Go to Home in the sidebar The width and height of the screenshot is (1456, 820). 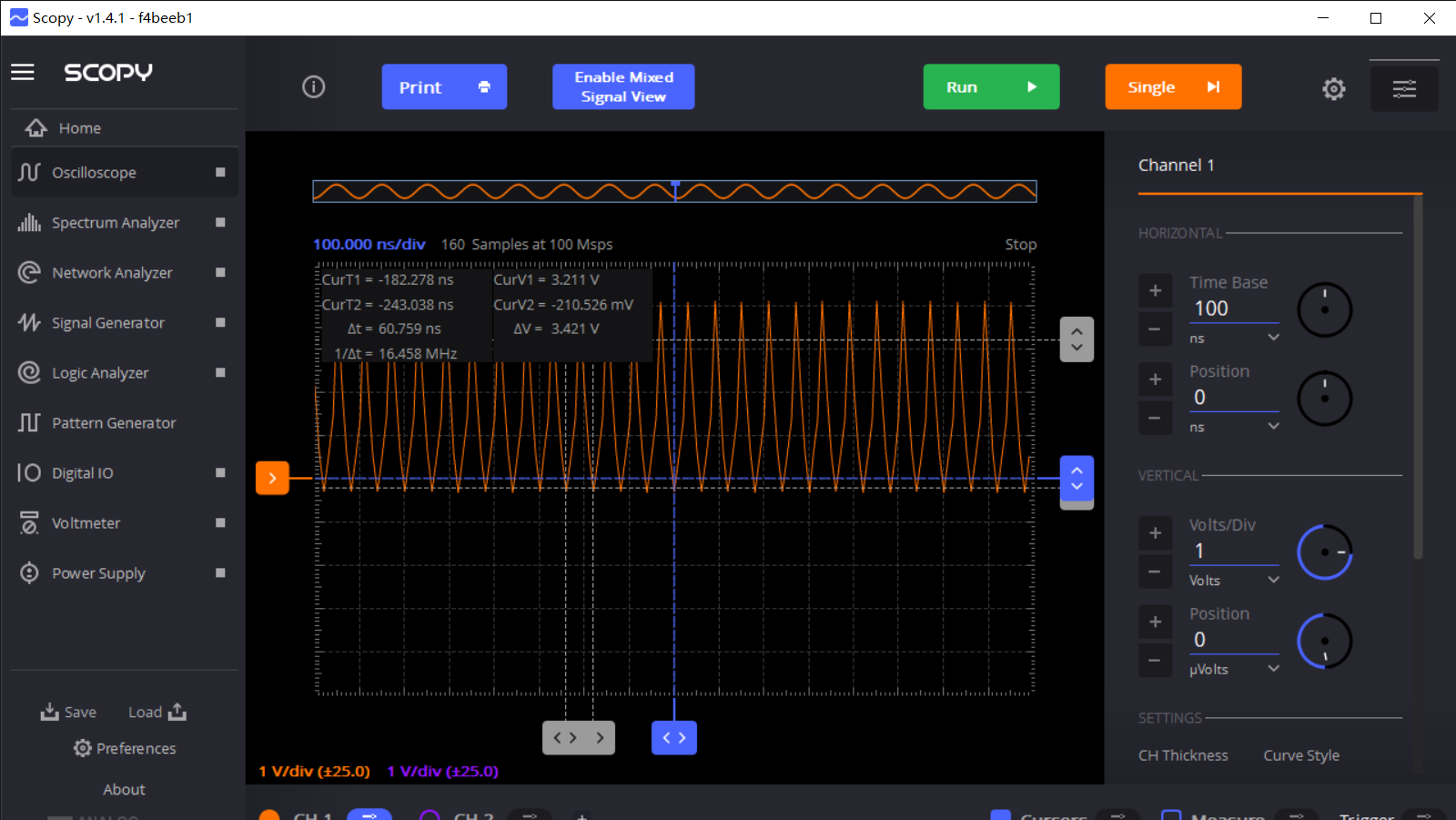(x=79, y=128)
